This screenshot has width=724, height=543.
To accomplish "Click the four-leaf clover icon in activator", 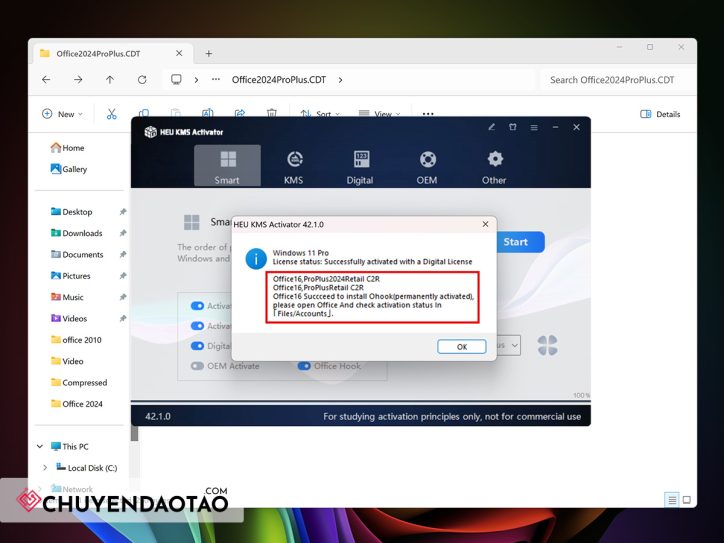I will pos(548,345).
